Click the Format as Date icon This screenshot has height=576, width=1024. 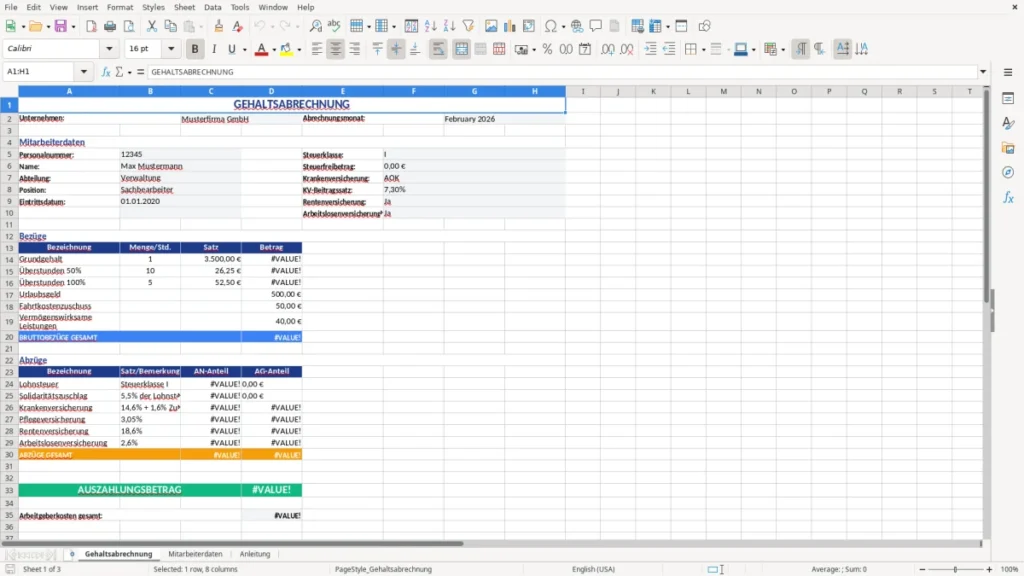(585, 49)
